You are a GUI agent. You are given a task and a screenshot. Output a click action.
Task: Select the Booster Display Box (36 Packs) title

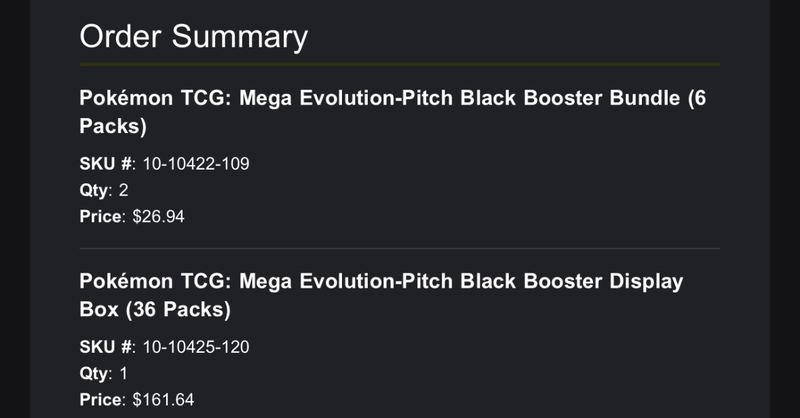coord(381,295)
